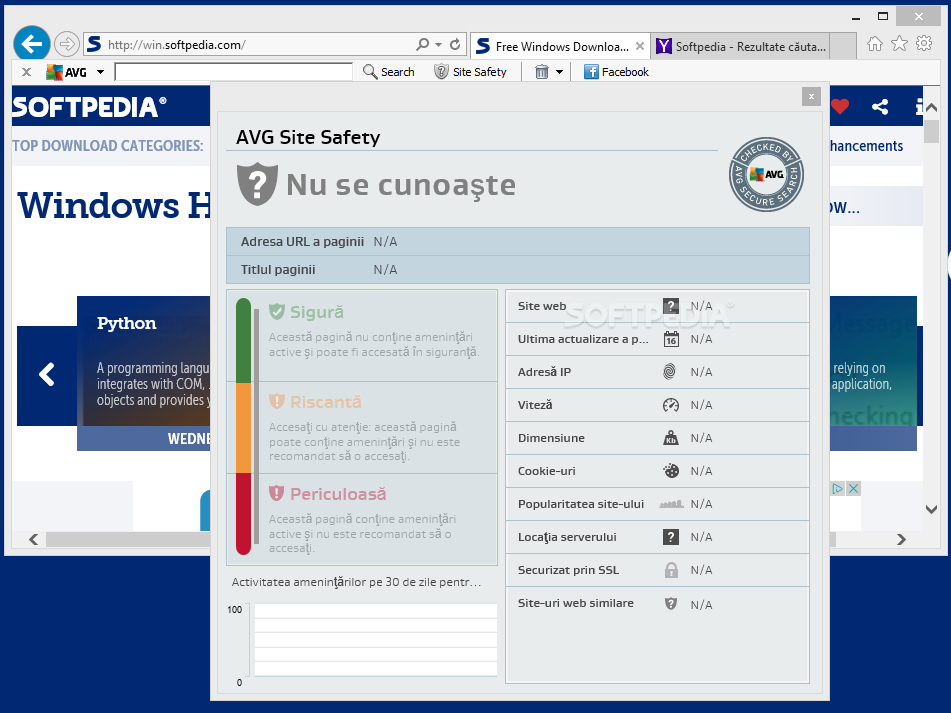Viewport: 951px width, 713px height.
Task: Click the Periculoasă red shield icon
Action: click(277, 493)
